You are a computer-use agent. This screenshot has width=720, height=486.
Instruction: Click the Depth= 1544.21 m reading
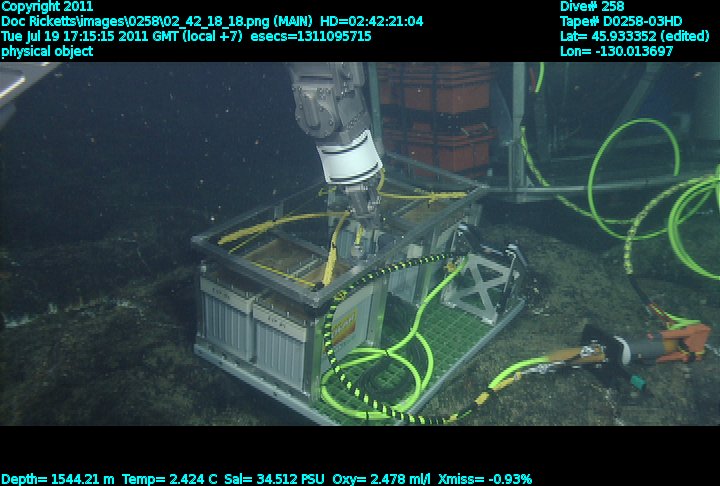coord(58,478)
